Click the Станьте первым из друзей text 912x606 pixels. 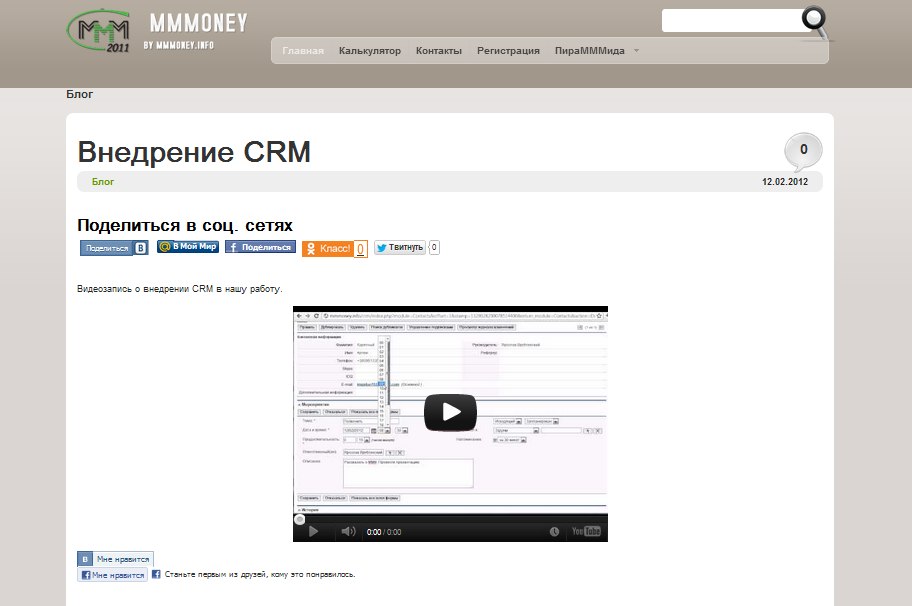(x=260, y=574)
